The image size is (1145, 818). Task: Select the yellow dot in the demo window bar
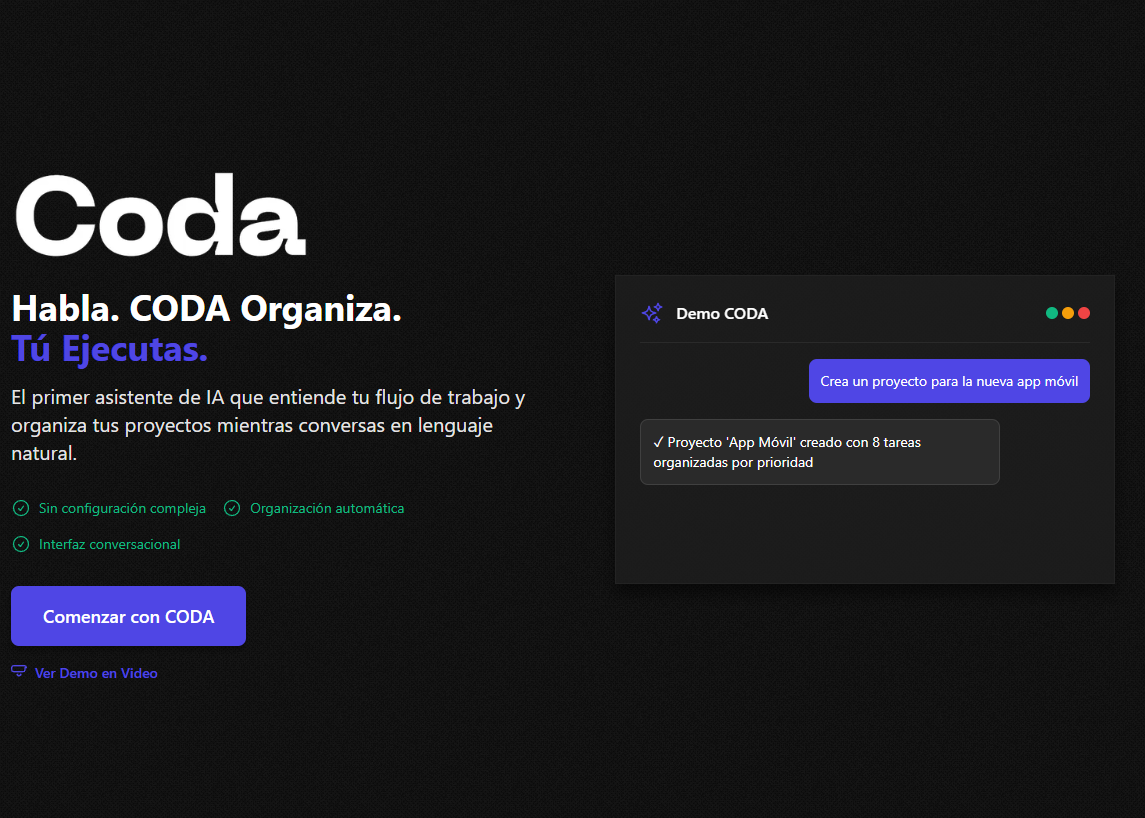[x=1067, y=312]
